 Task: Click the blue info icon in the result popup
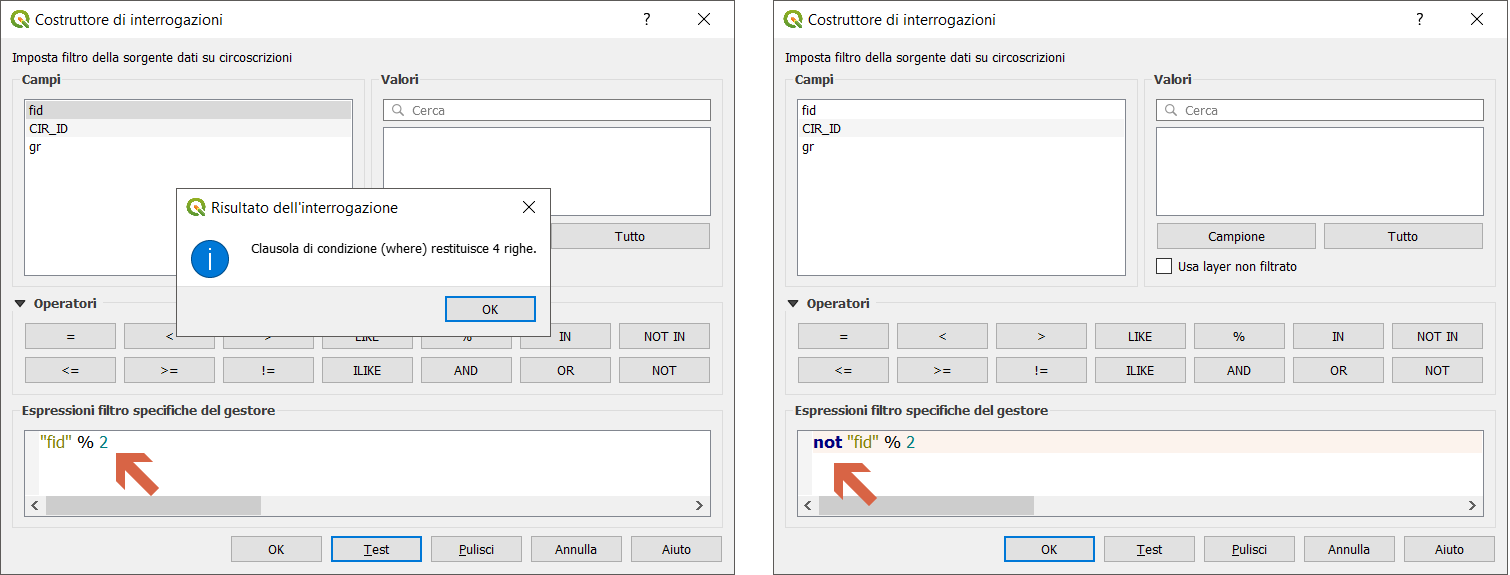tap(210, 259)
